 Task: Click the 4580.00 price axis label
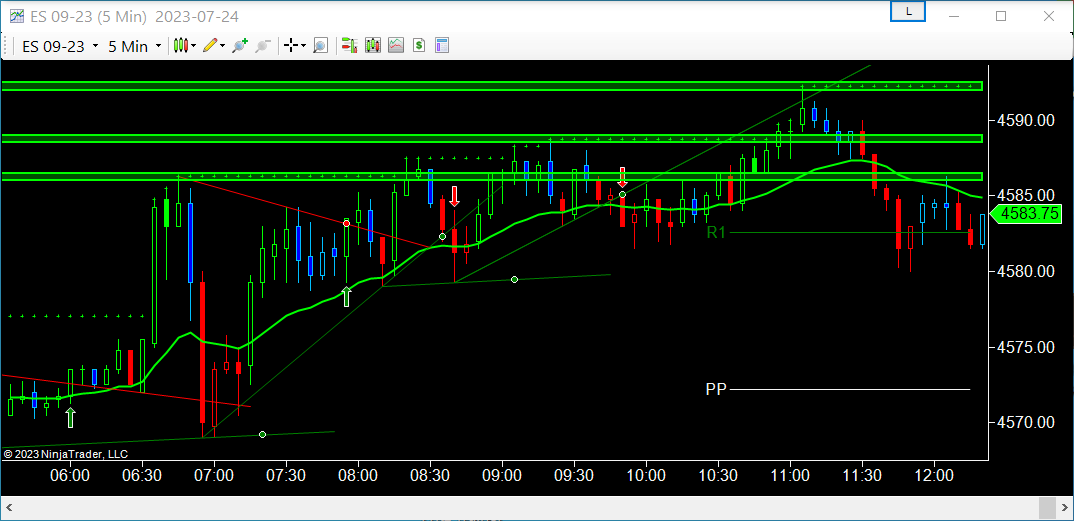[x=1025, y=271]
